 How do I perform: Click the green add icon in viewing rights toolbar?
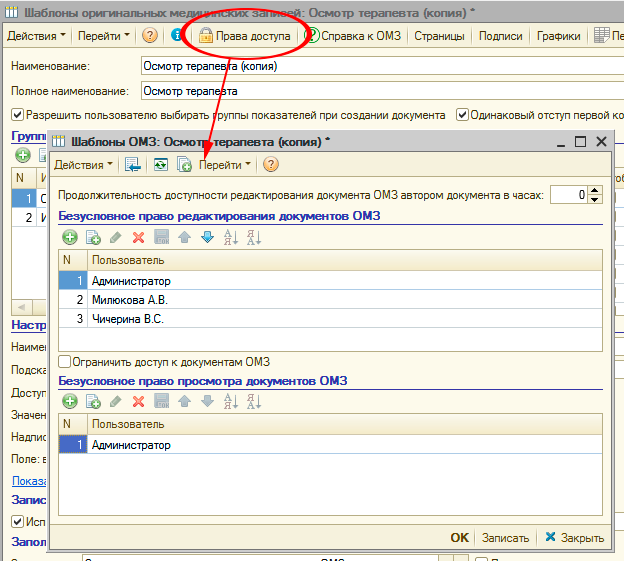(70, 401)
